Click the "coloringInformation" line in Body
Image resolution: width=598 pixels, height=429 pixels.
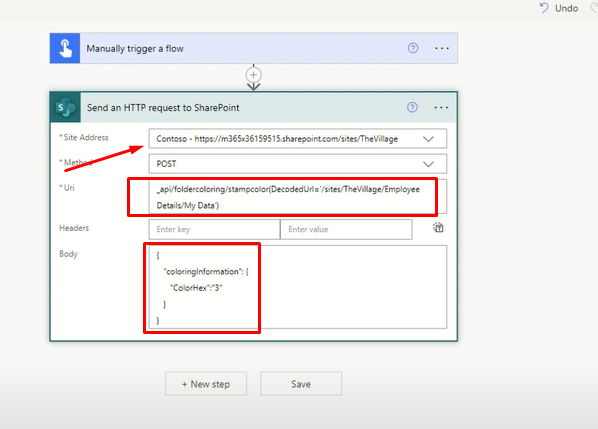pyautogui.click(x=206, y=272)
